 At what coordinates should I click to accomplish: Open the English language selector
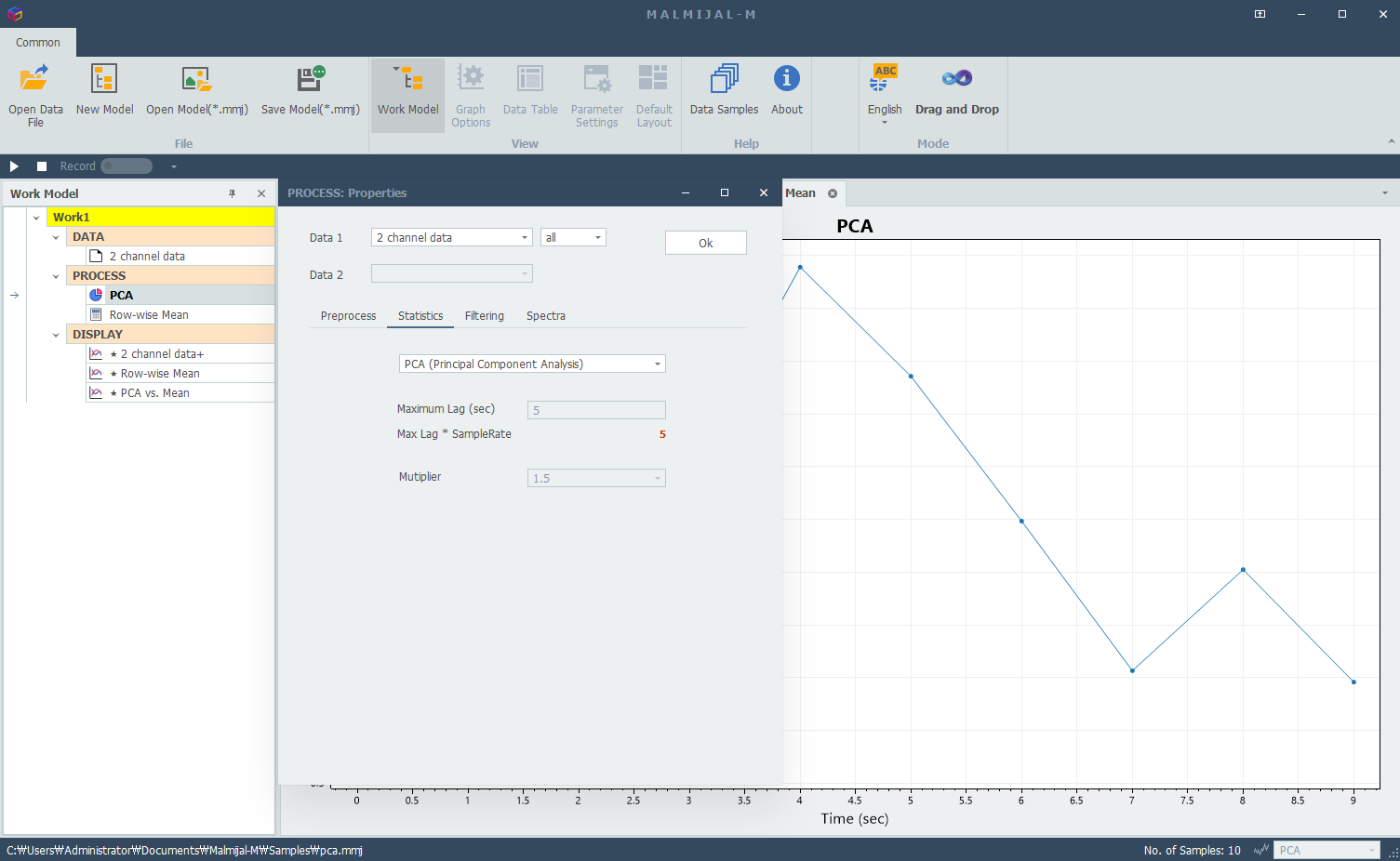(885, 94)
